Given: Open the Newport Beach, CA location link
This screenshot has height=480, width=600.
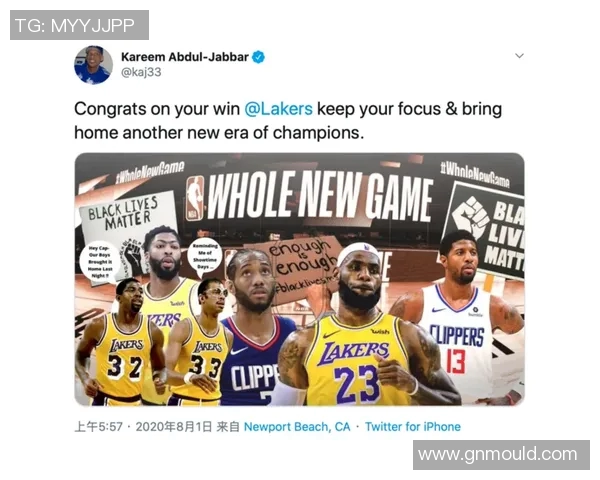Looking at the screenshot, I should pos(297,426).
